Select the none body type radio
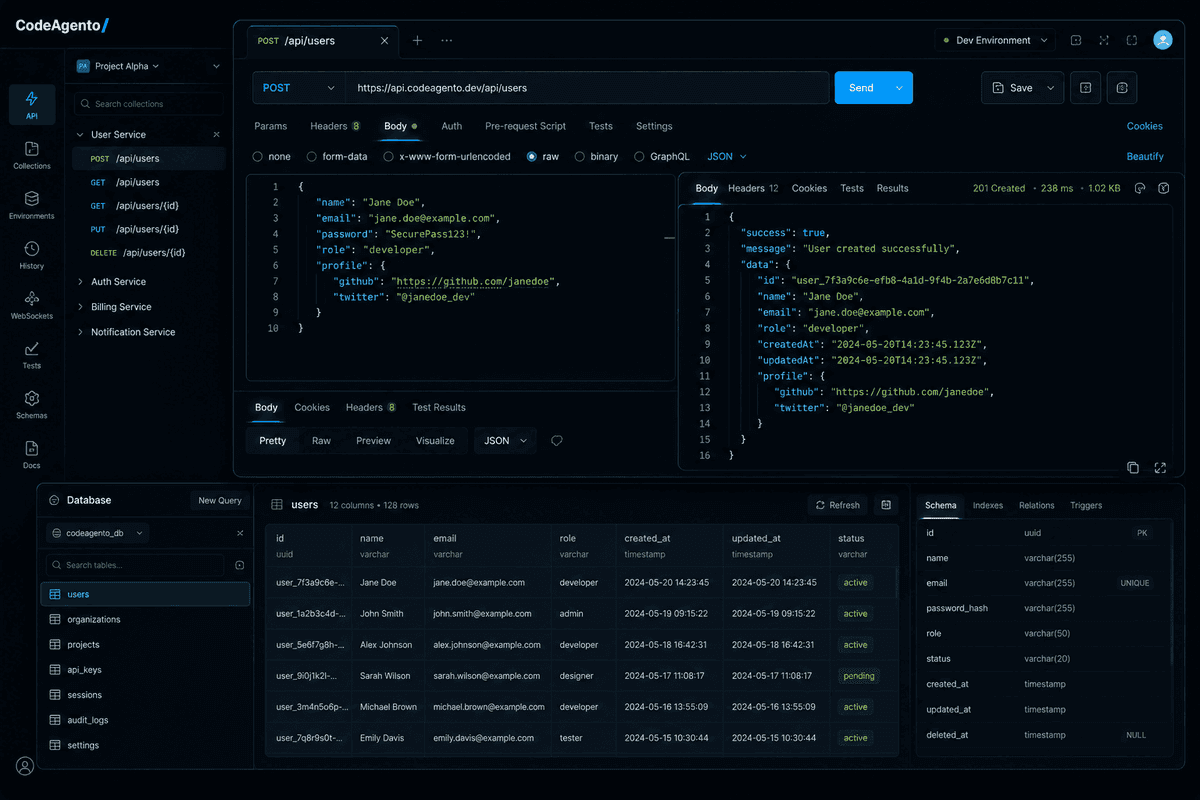 coord(258,157)
